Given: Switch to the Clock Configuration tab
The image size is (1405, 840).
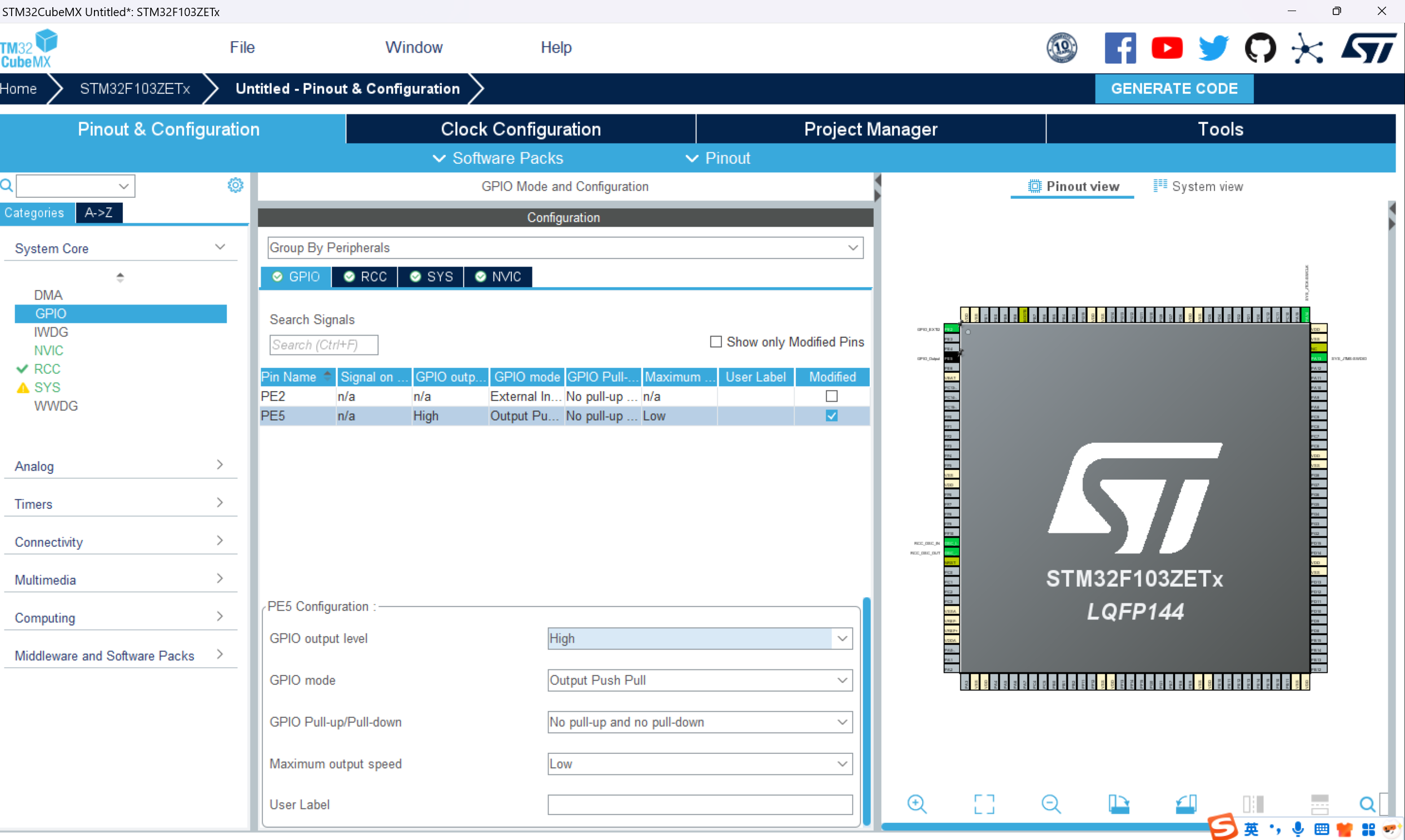Looking at the screenshot, I should pos(520,129).
